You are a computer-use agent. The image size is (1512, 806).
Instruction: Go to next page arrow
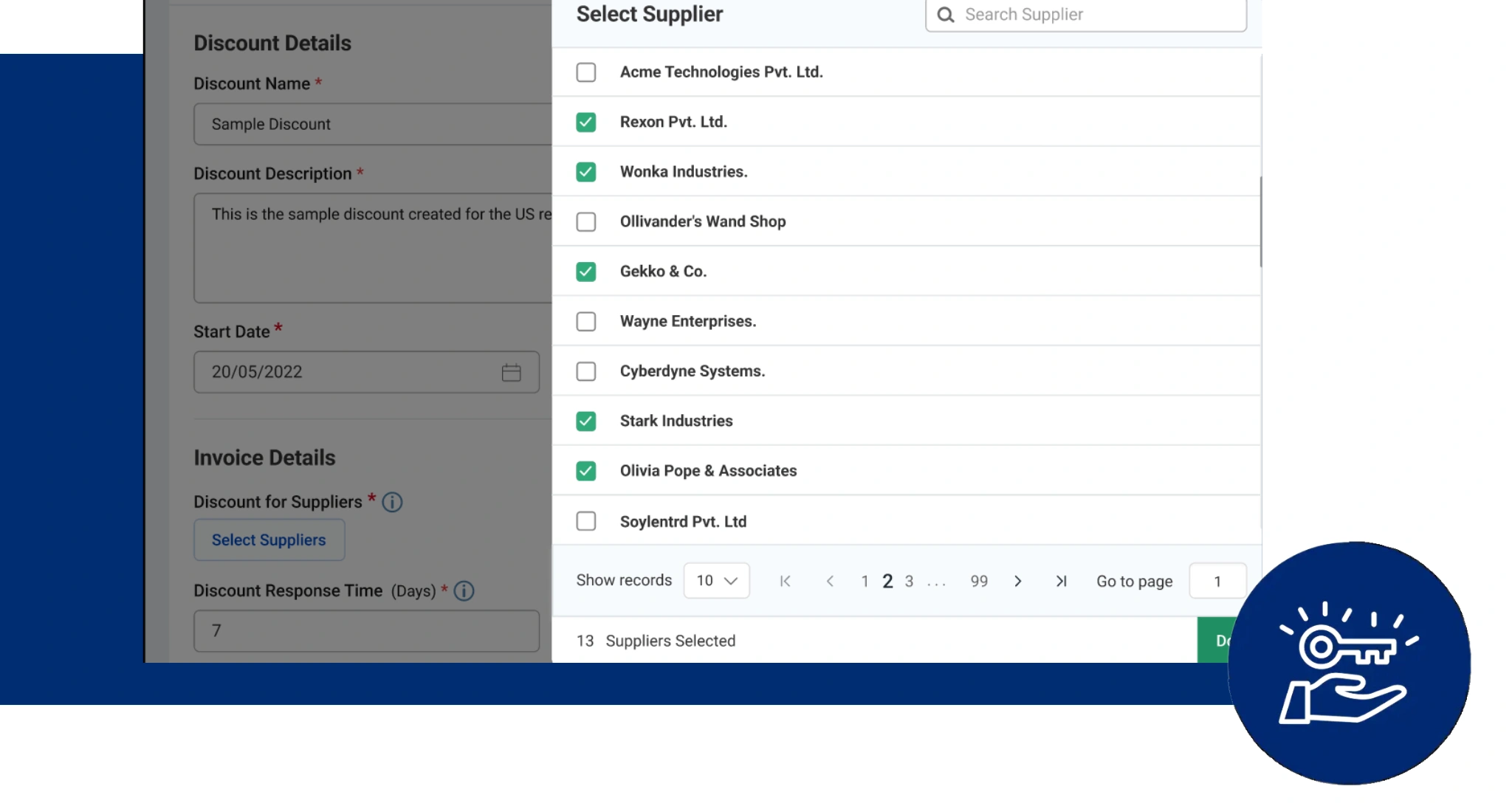[x=1017, y=581]
